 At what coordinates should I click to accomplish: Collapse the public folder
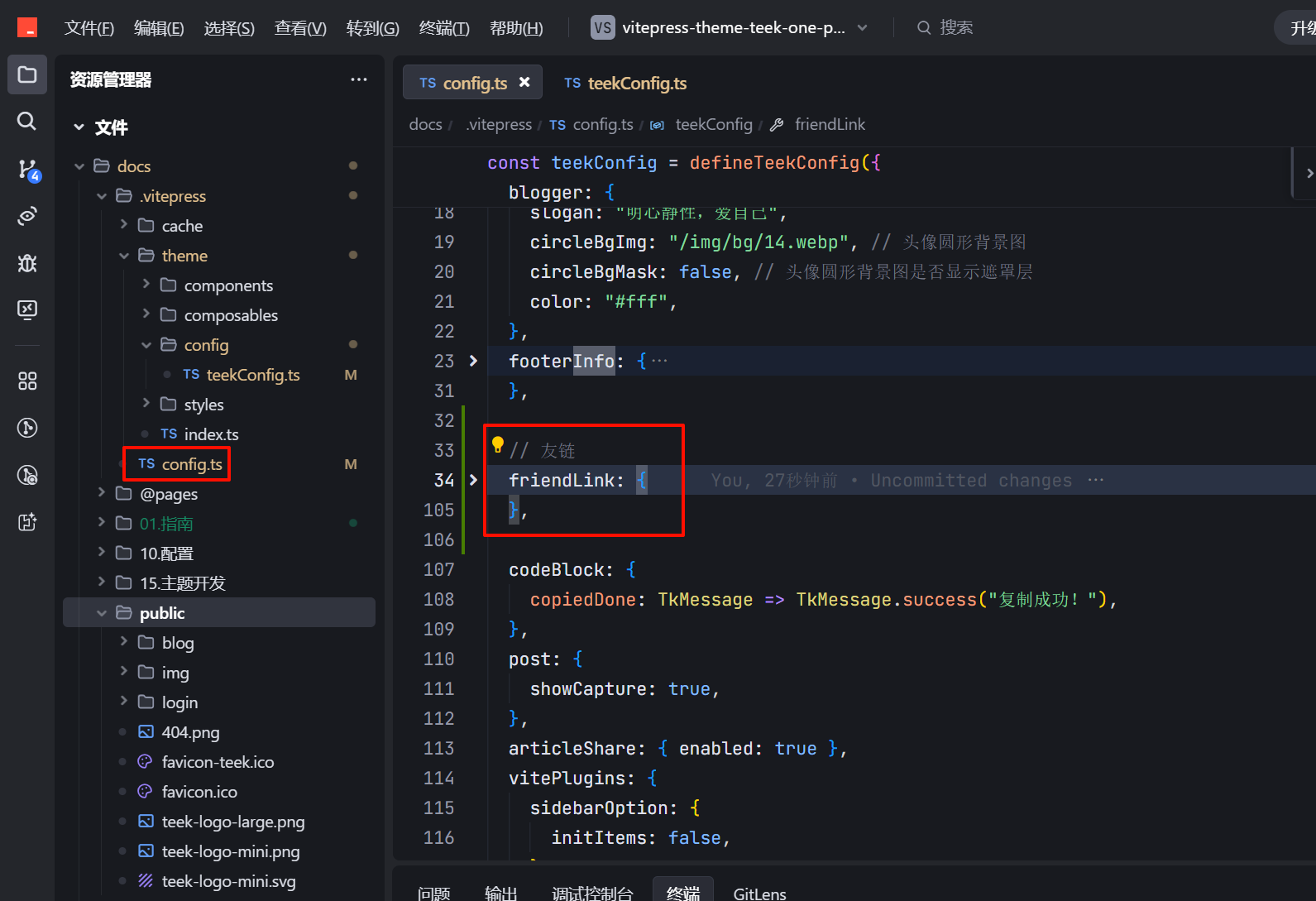(x=102, y=613)
